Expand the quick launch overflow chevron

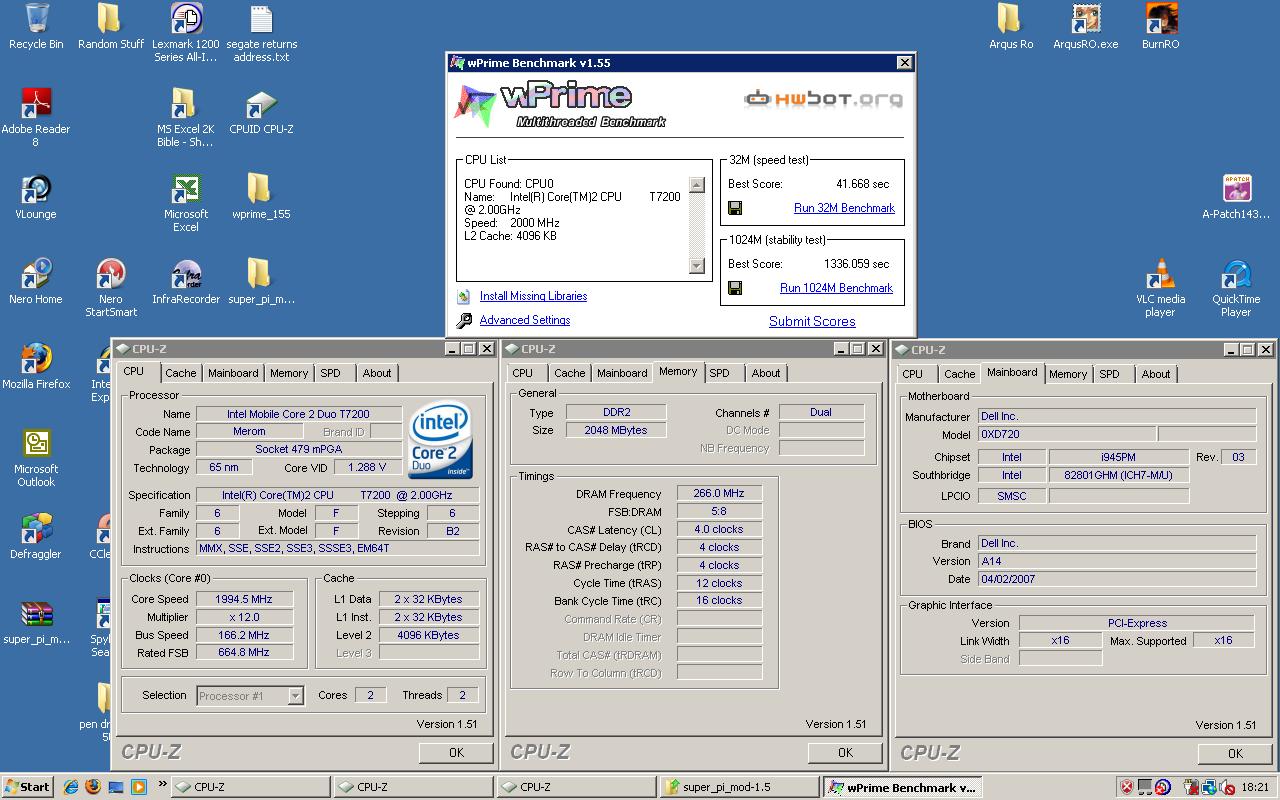pyautogui.click(x=162, y=787)
